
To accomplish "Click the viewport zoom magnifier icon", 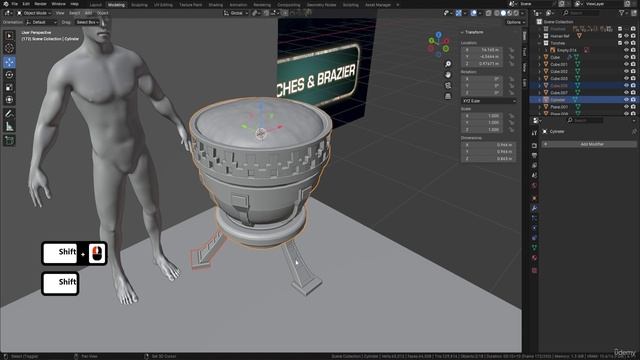I will (448, 64).
